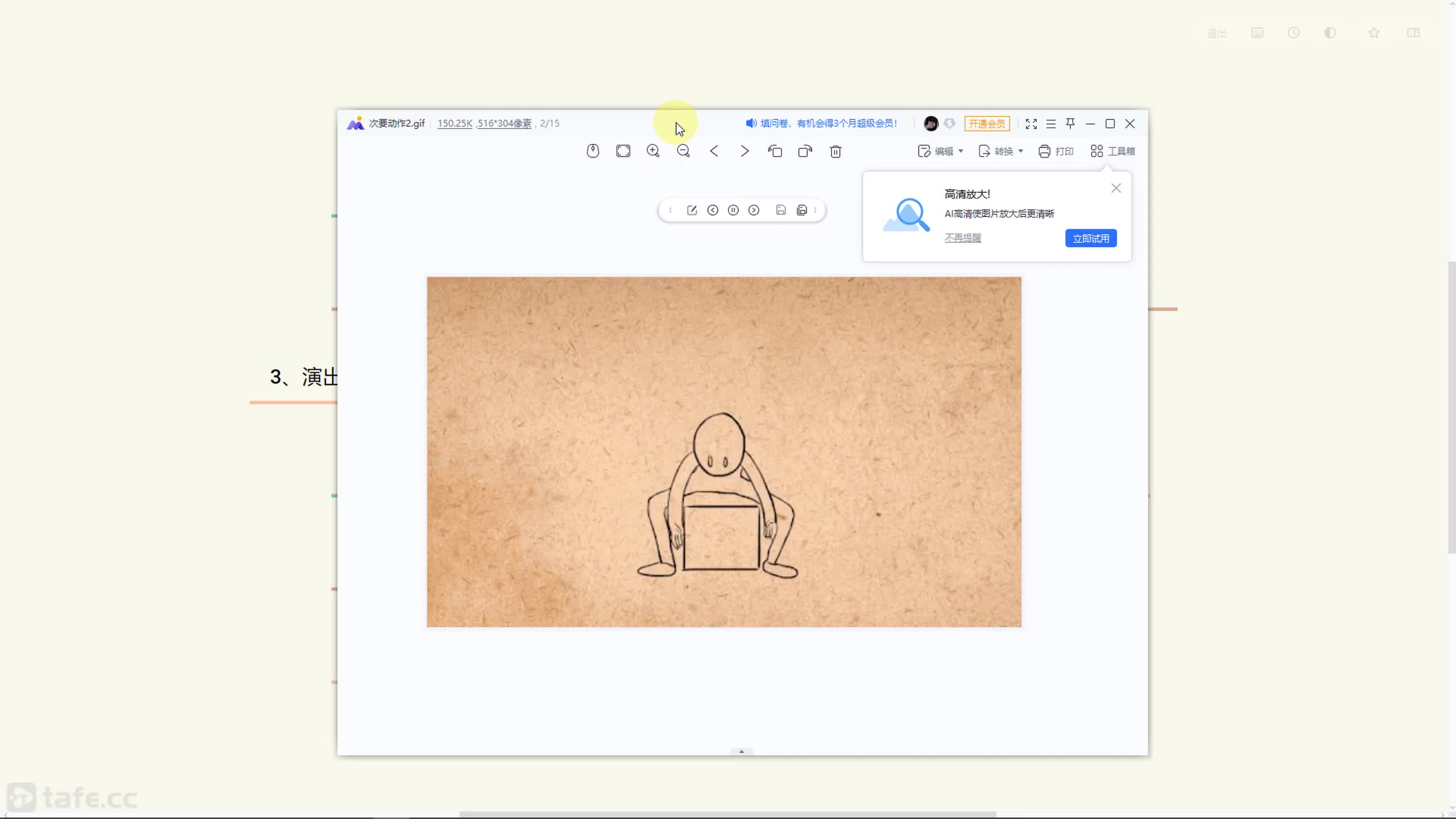
Task: Open the 工具箱 toolbox
Action: click(x=1113, y=151)
